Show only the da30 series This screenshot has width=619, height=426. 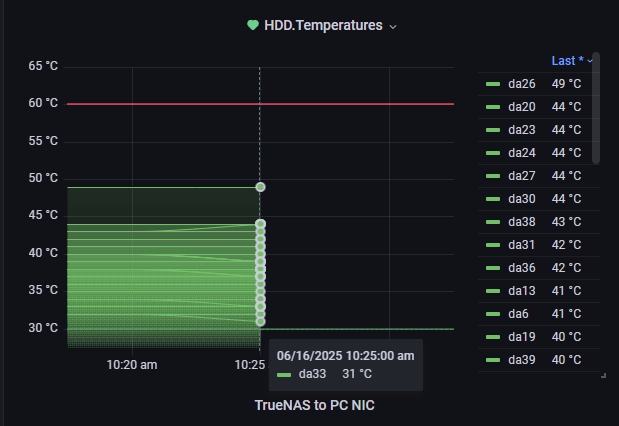pos(522,199)
